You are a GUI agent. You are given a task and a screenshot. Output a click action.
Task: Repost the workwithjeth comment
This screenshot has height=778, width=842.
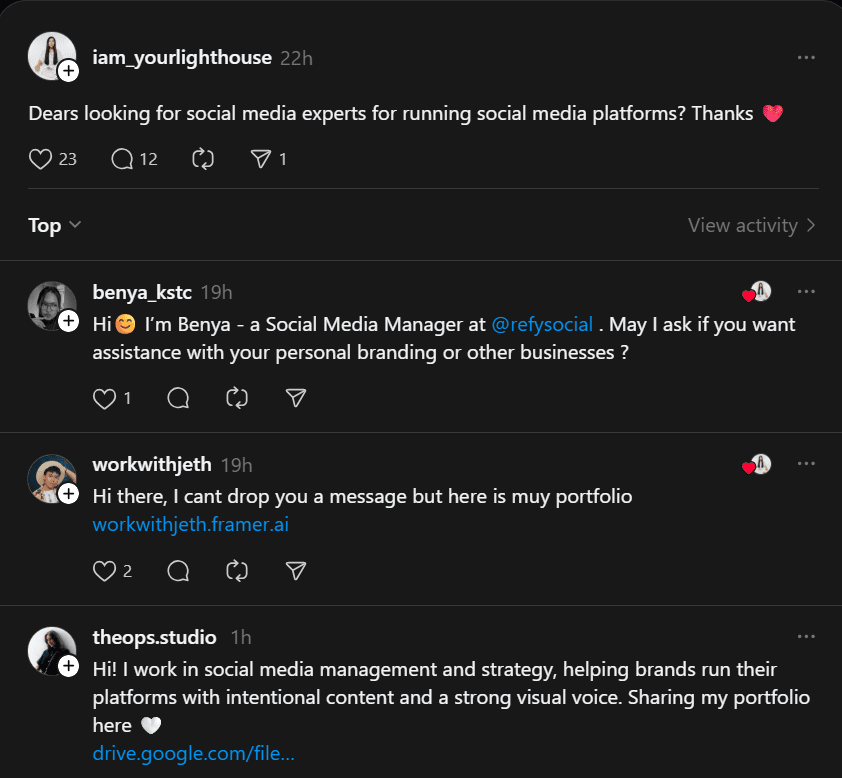(x=237, y=571)
